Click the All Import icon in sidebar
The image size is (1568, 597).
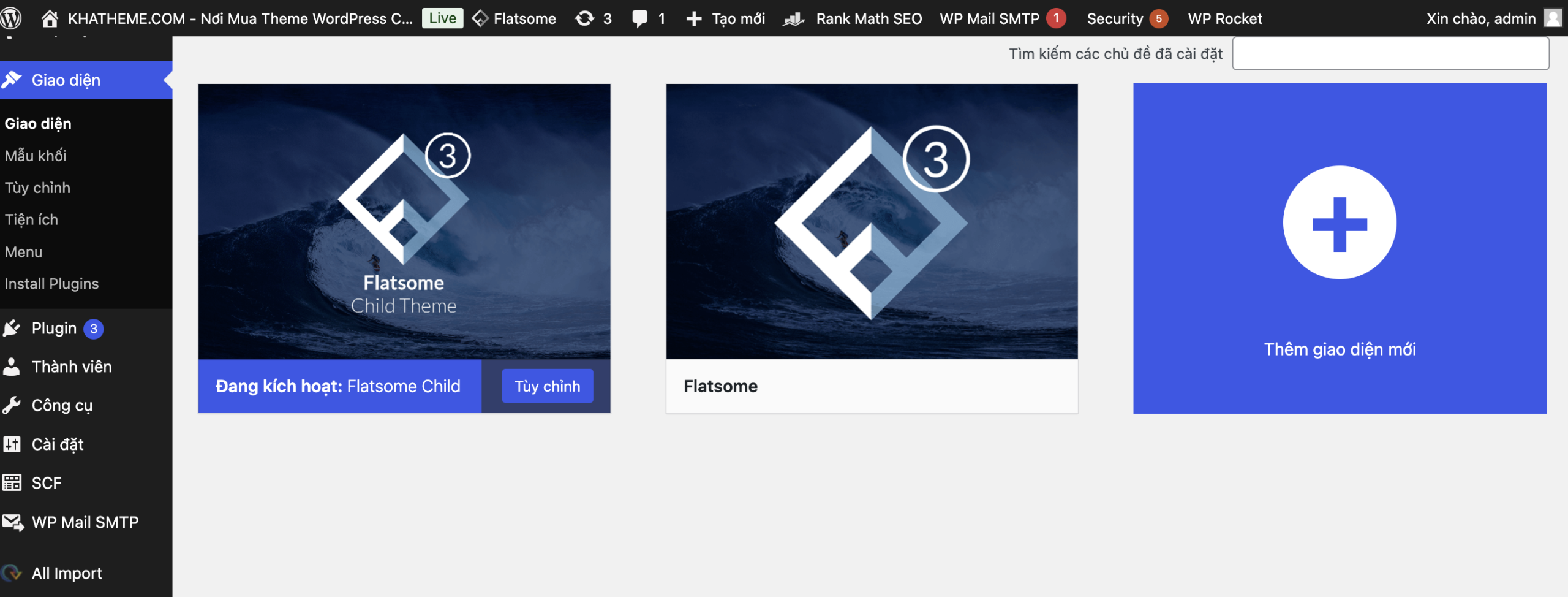(x=12, y=573)
